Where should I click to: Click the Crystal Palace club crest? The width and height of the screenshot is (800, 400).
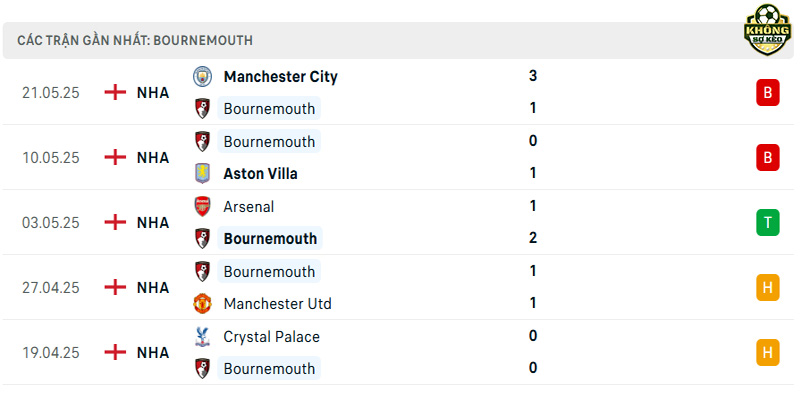[x=203, y=337]
